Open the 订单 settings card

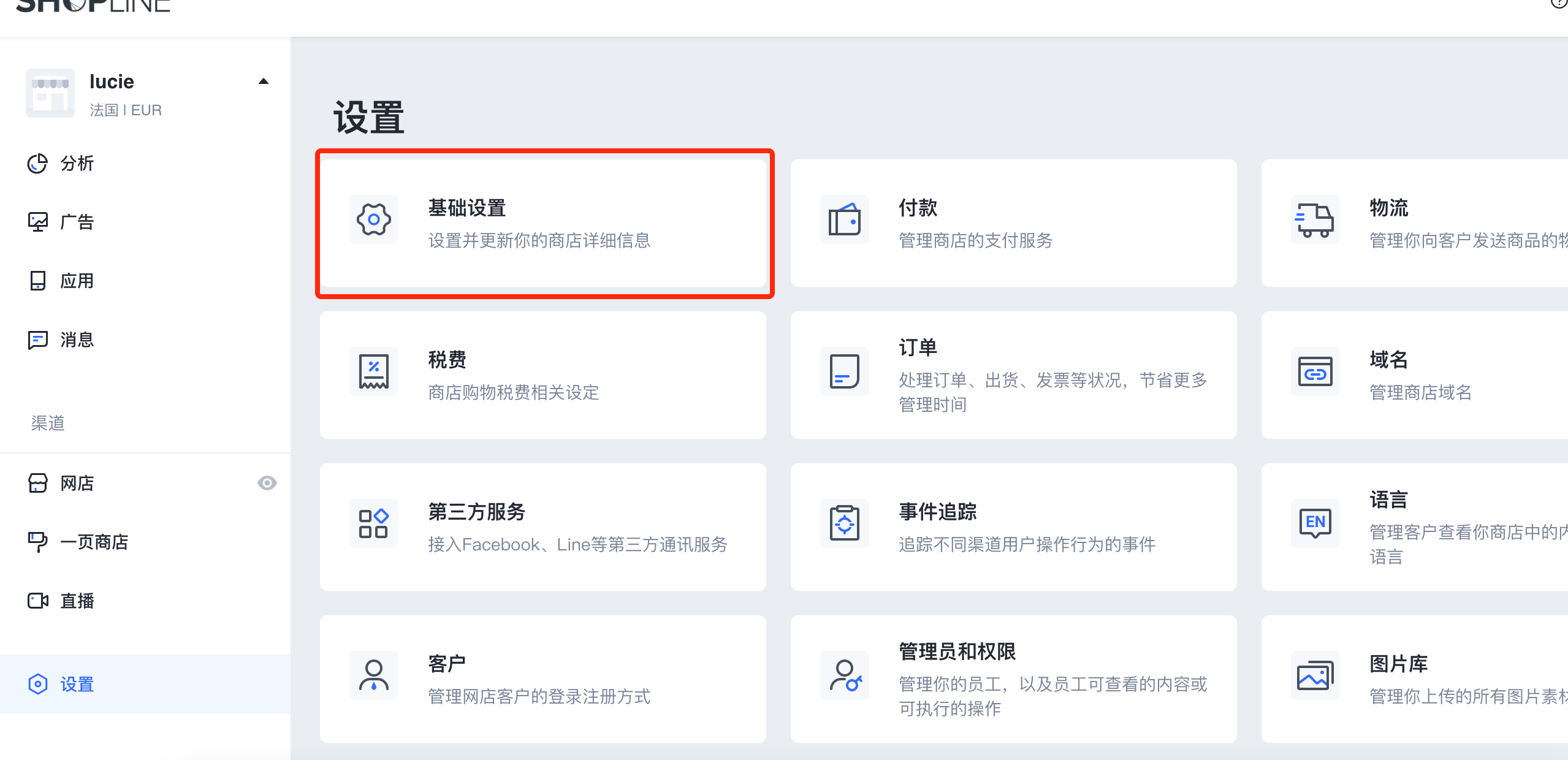point(1013,375)
